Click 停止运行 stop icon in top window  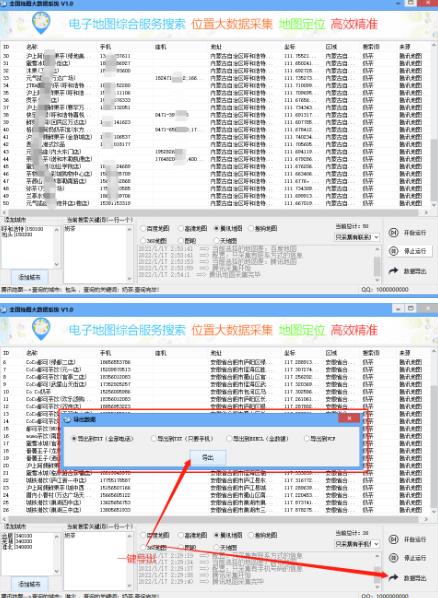coord(393,251)
